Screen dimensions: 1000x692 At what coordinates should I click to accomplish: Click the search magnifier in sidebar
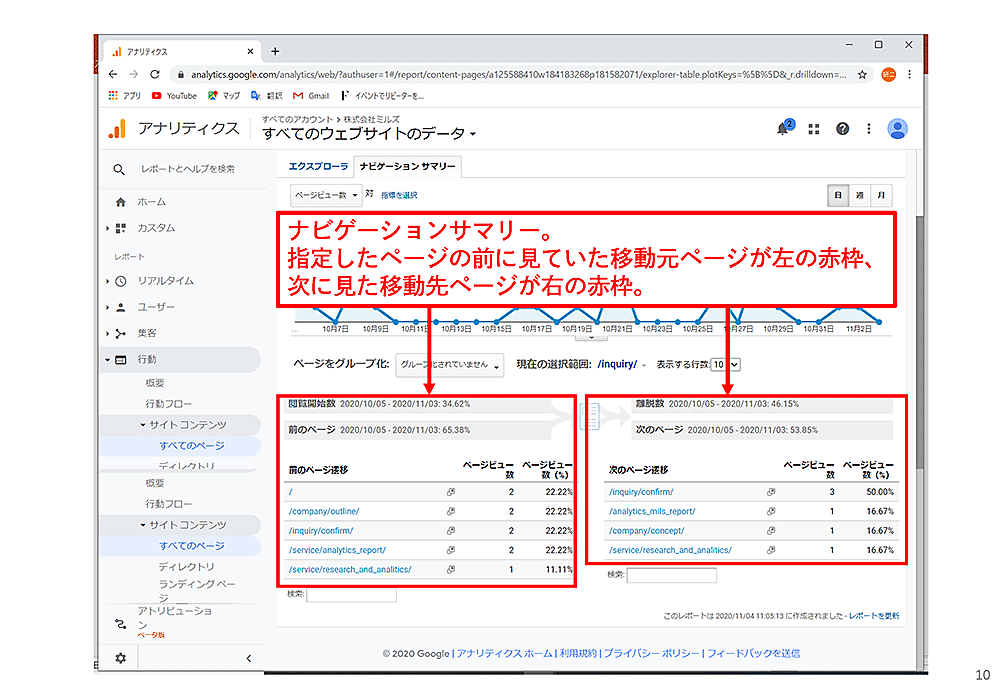click(120, 169)
